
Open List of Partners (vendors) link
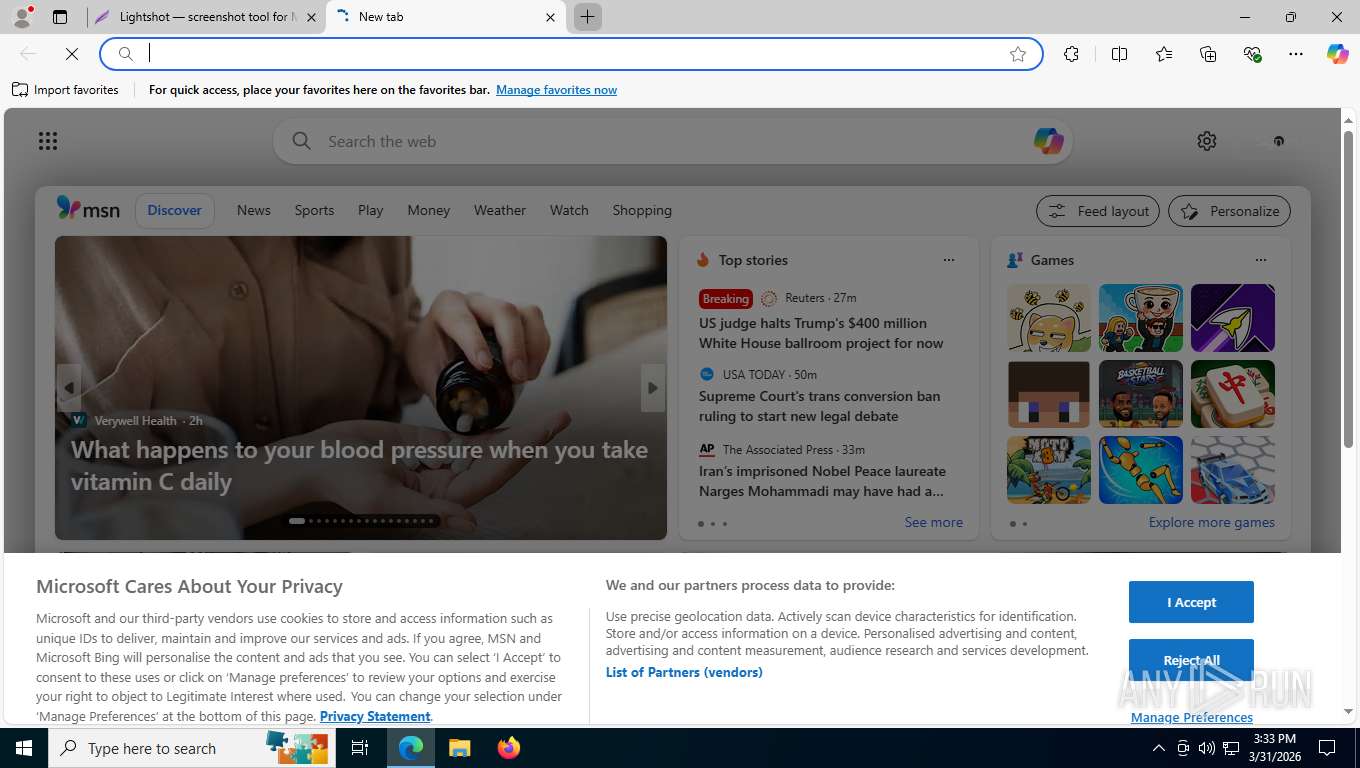[x=684, y=672]
